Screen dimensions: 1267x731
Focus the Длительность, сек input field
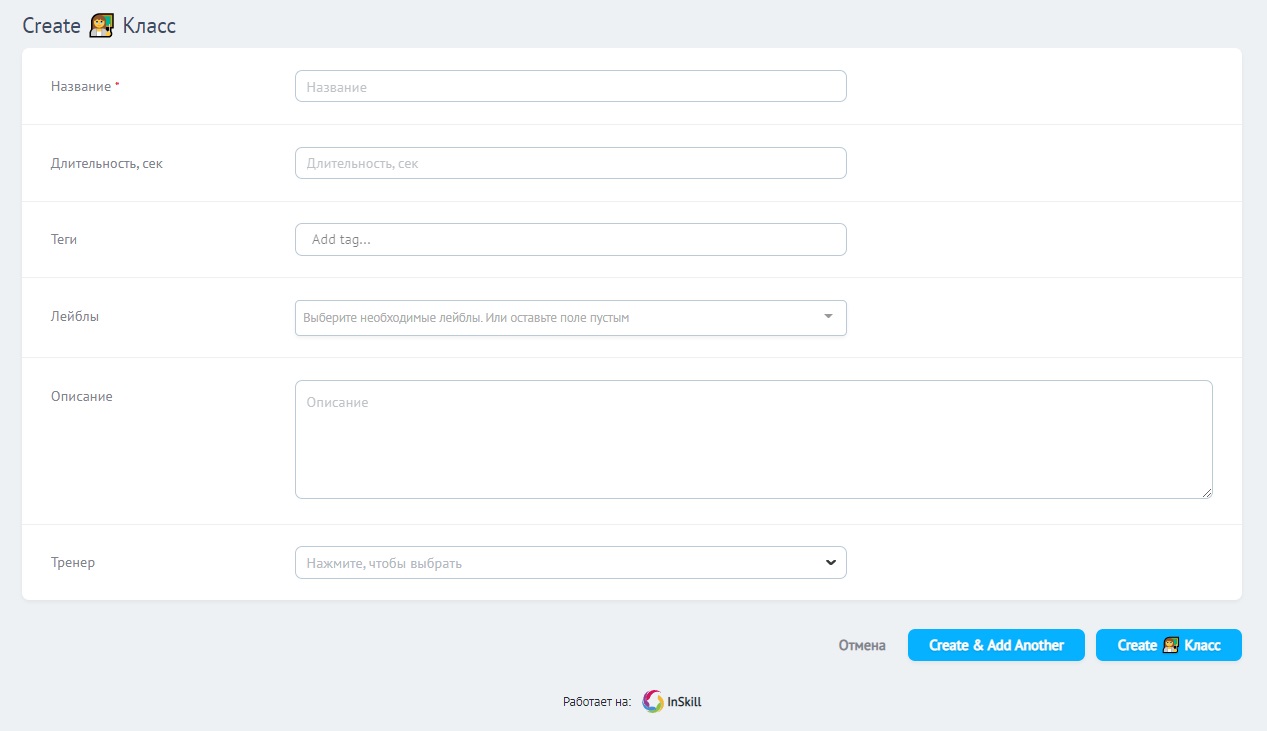570,164
